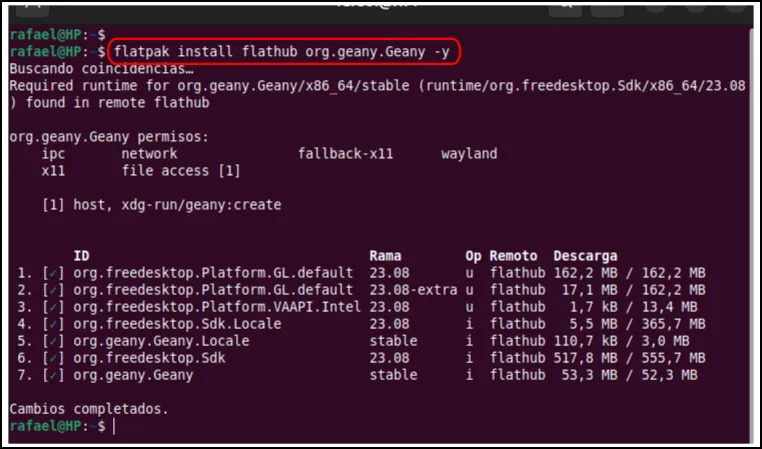Image resolution: width=762 pixels, height=449 pixels.
Task: Click the 'wayland' permission entry
Action: (469, 154)
